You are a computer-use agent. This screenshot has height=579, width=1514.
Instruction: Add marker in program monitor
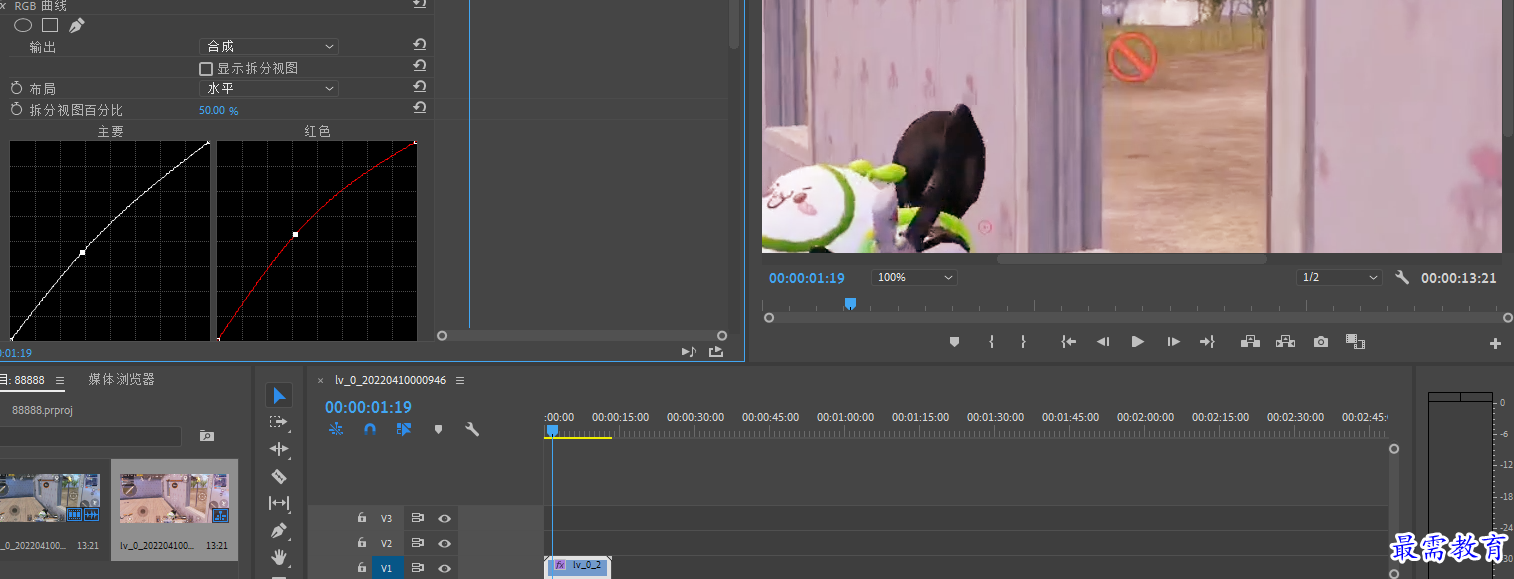click(954, 342)
